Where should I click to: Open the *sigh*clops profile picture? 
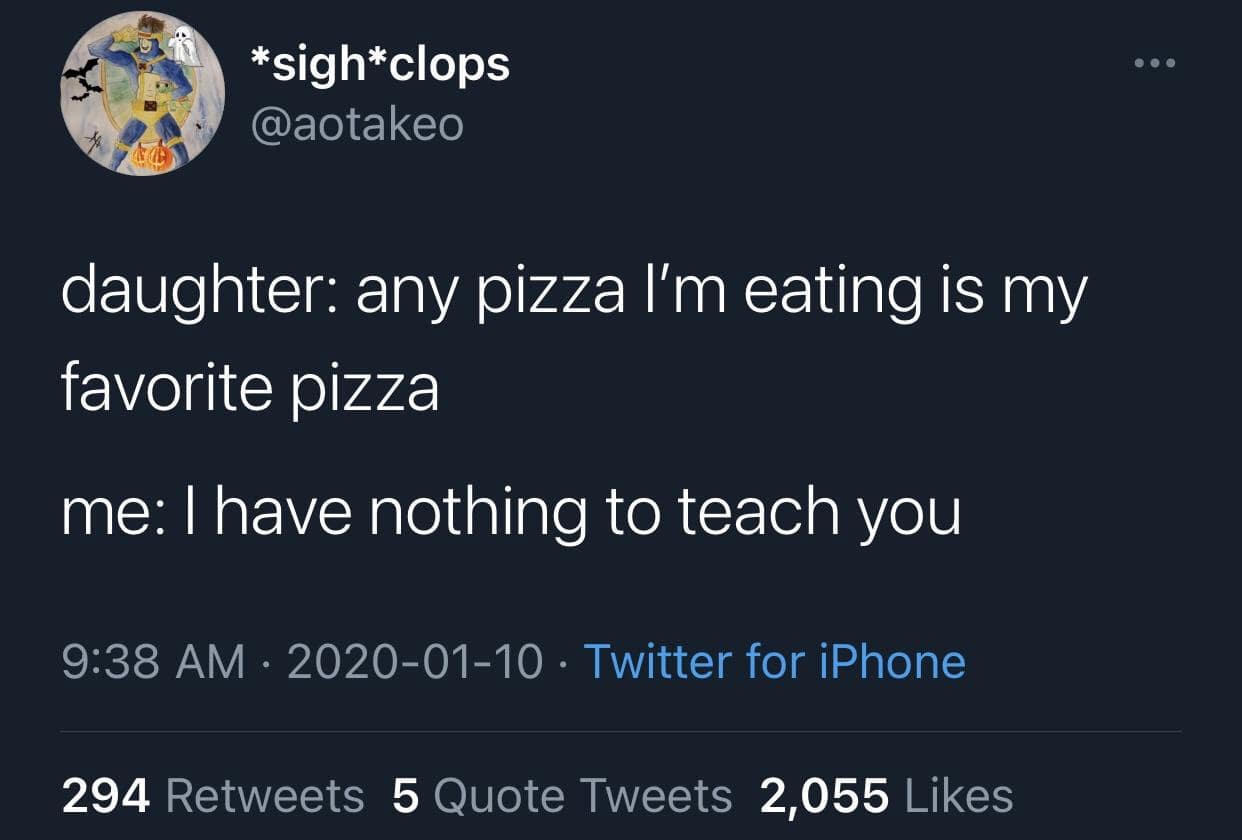coord(142,94)
